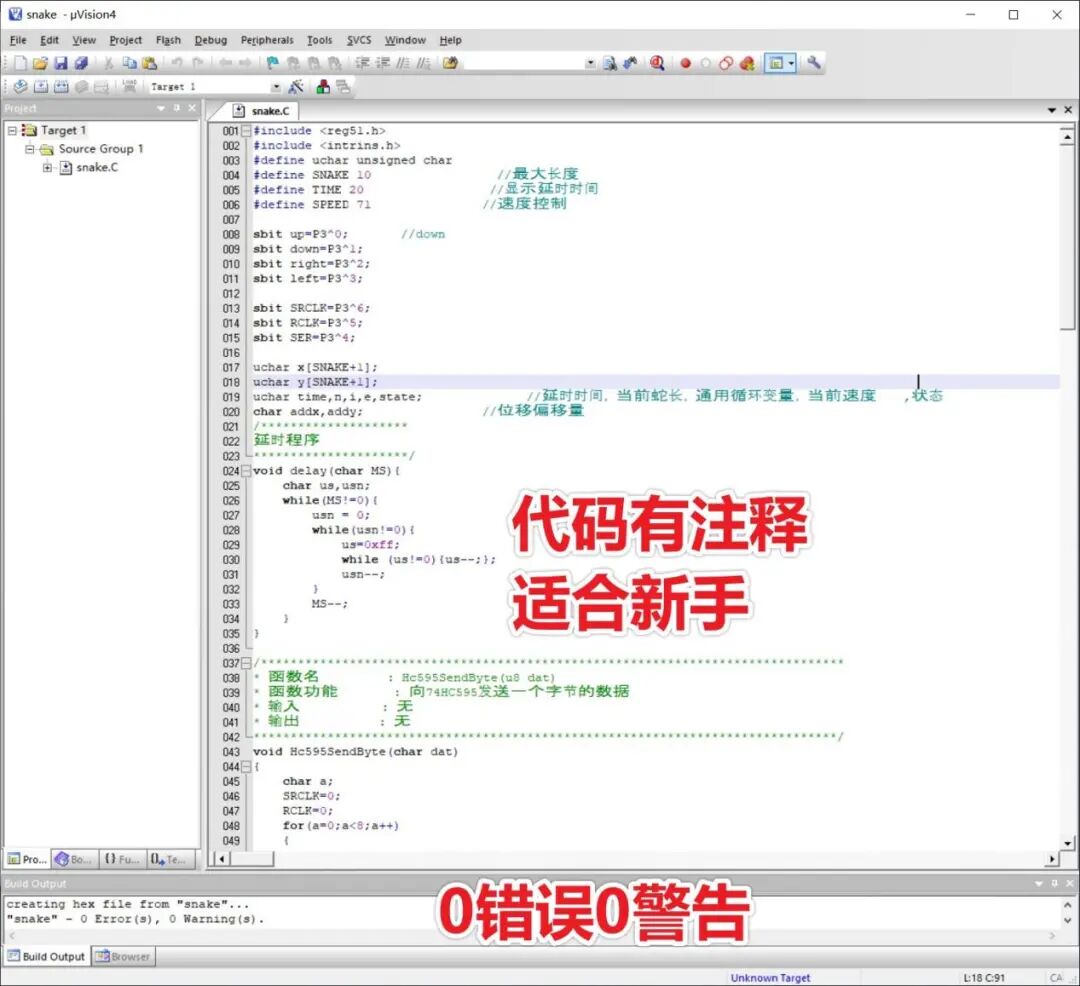The width and height of the screenshot is (1080, 986).
Task: Open the Peripherals menu
Action: point(267,40)
